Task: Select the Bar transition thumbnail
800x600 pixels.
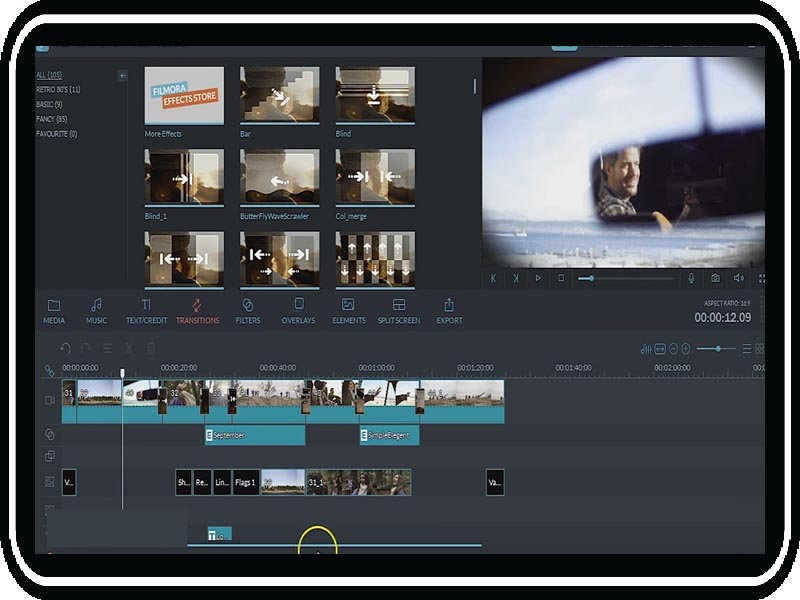Action: point(280,95)
